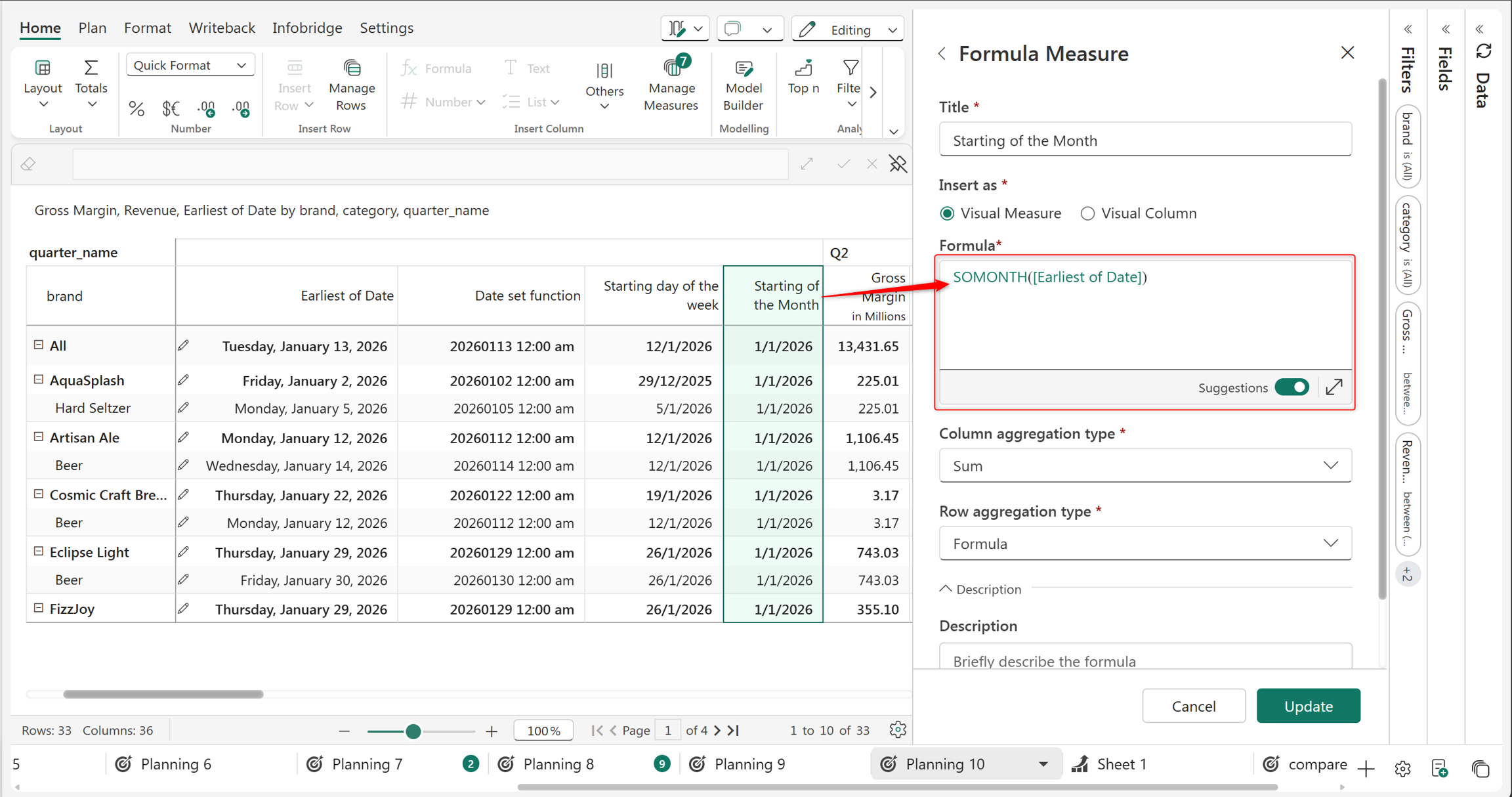Click the Cancel button
Image resolution: width=1512 pixels, height=797 pixels.
1194,706
